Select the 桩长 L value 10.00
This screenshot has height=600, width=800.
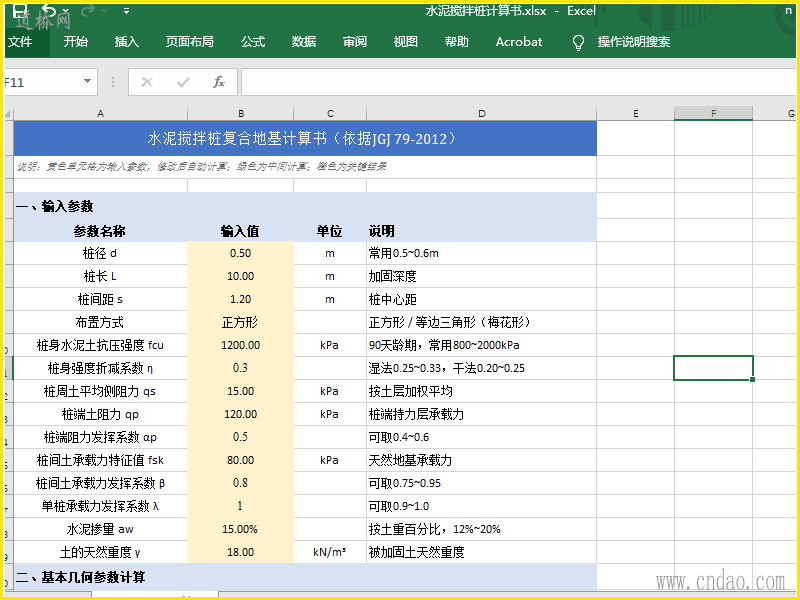240,276
